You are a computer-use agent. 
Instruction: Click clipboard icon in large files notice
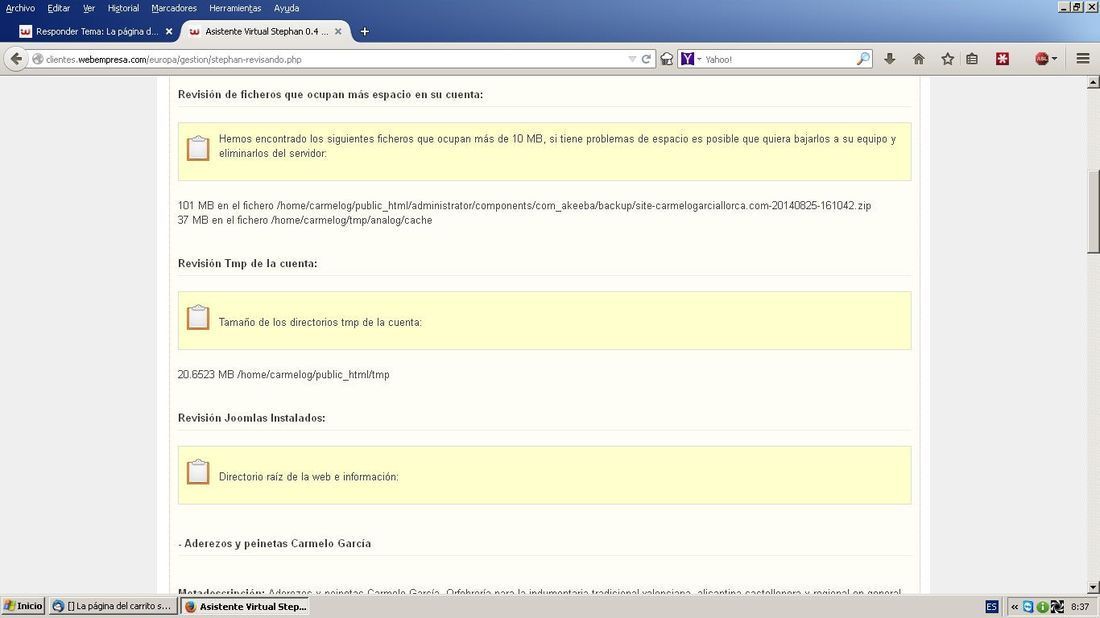(x=198, y=148)
